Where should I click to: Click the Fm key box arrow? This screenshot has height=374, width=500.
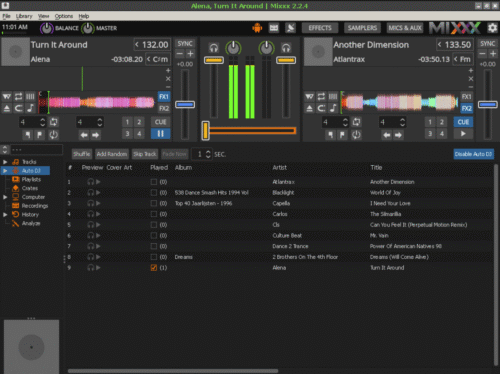[x=456, y=59]
